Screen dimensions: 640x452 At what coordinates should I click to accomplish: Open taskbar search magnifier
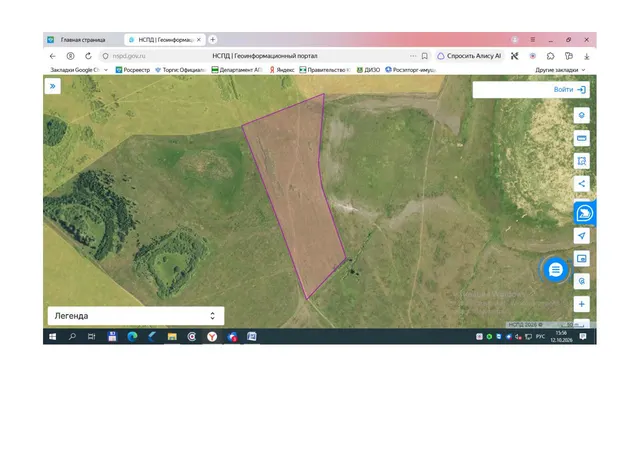click(72, 336)
